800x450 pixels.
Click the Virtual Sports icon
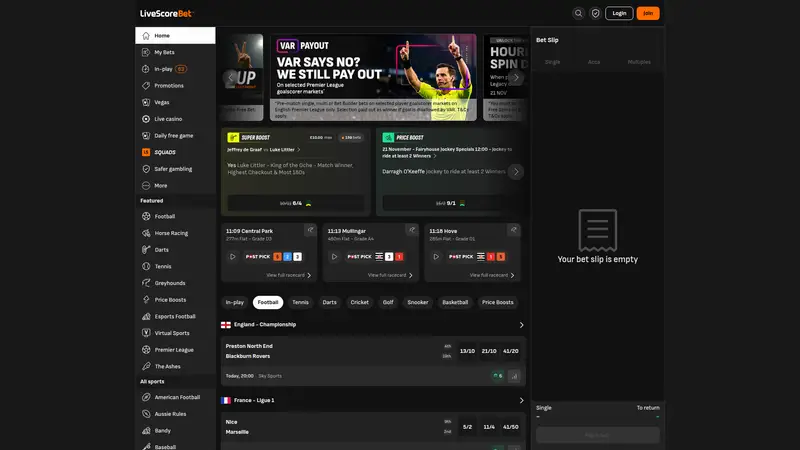tap(146, 333)
